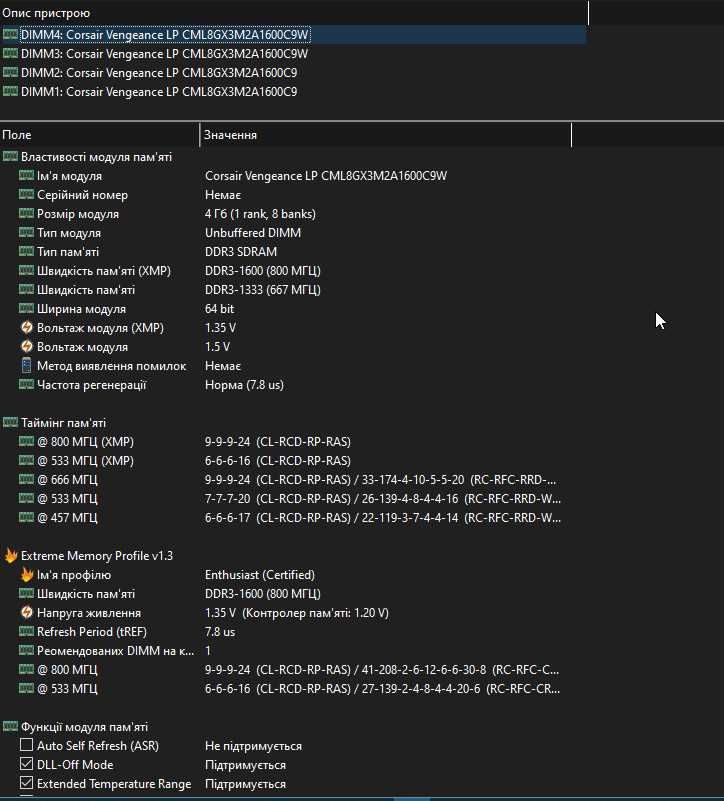Click the icon beside 'Таймінг пам'яті' section
Viewport: 724px width, 801px height.
click(x=10, y=422)
